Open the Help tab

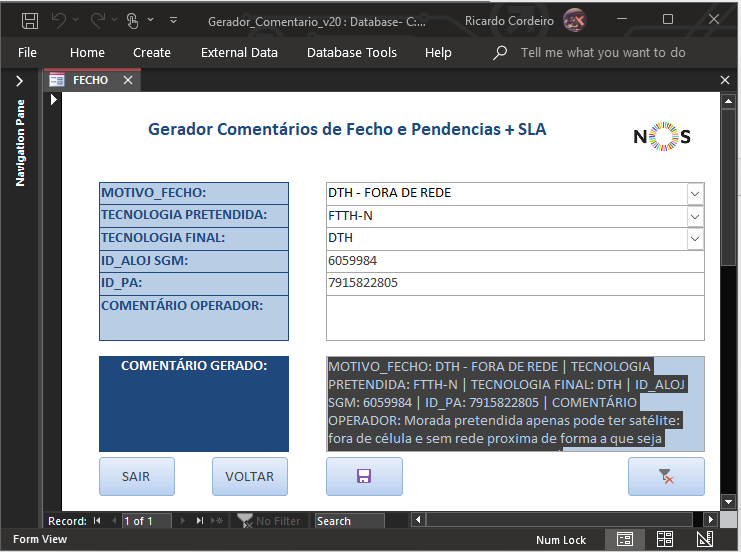438,52
